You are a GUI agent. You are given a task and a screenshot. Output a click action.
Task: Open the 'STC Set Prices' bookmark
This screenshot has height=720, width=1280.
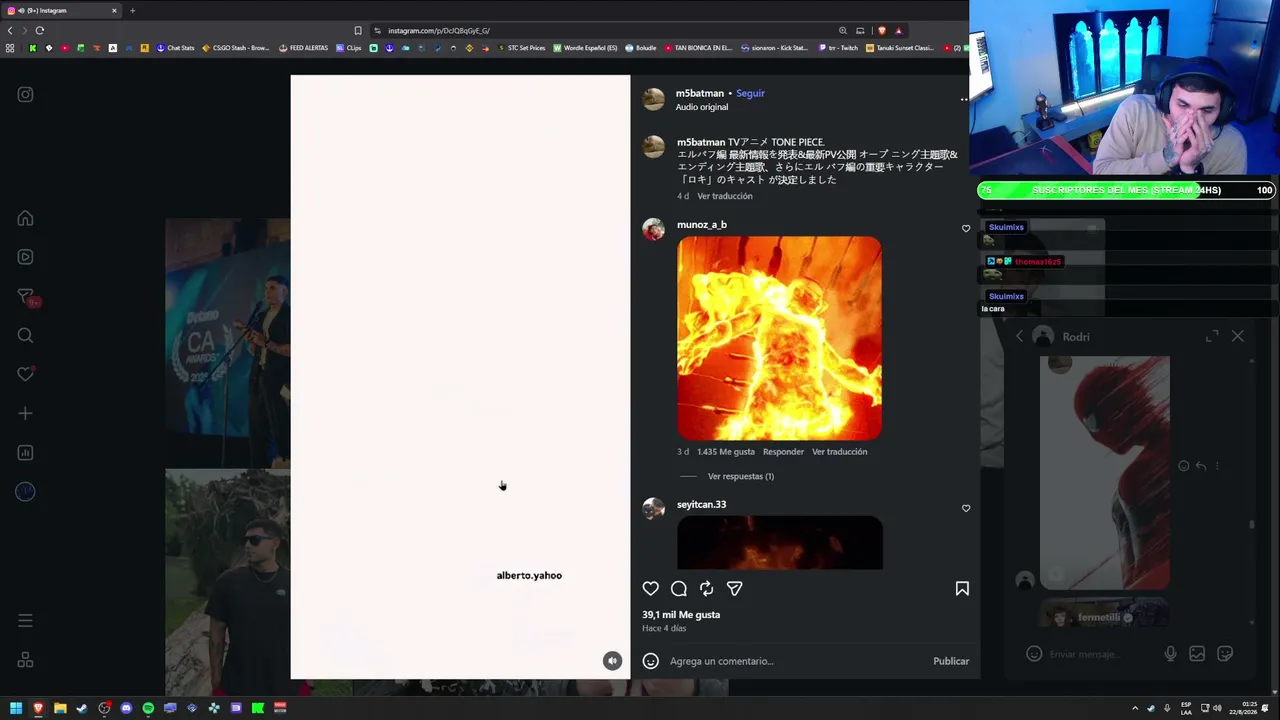pos(521,48)
